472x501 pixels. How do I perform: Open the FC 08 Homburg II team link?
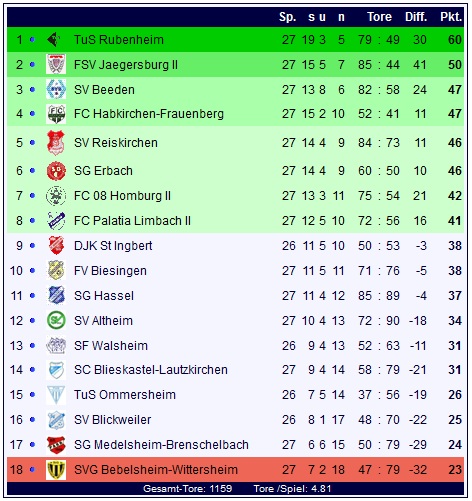122,196
